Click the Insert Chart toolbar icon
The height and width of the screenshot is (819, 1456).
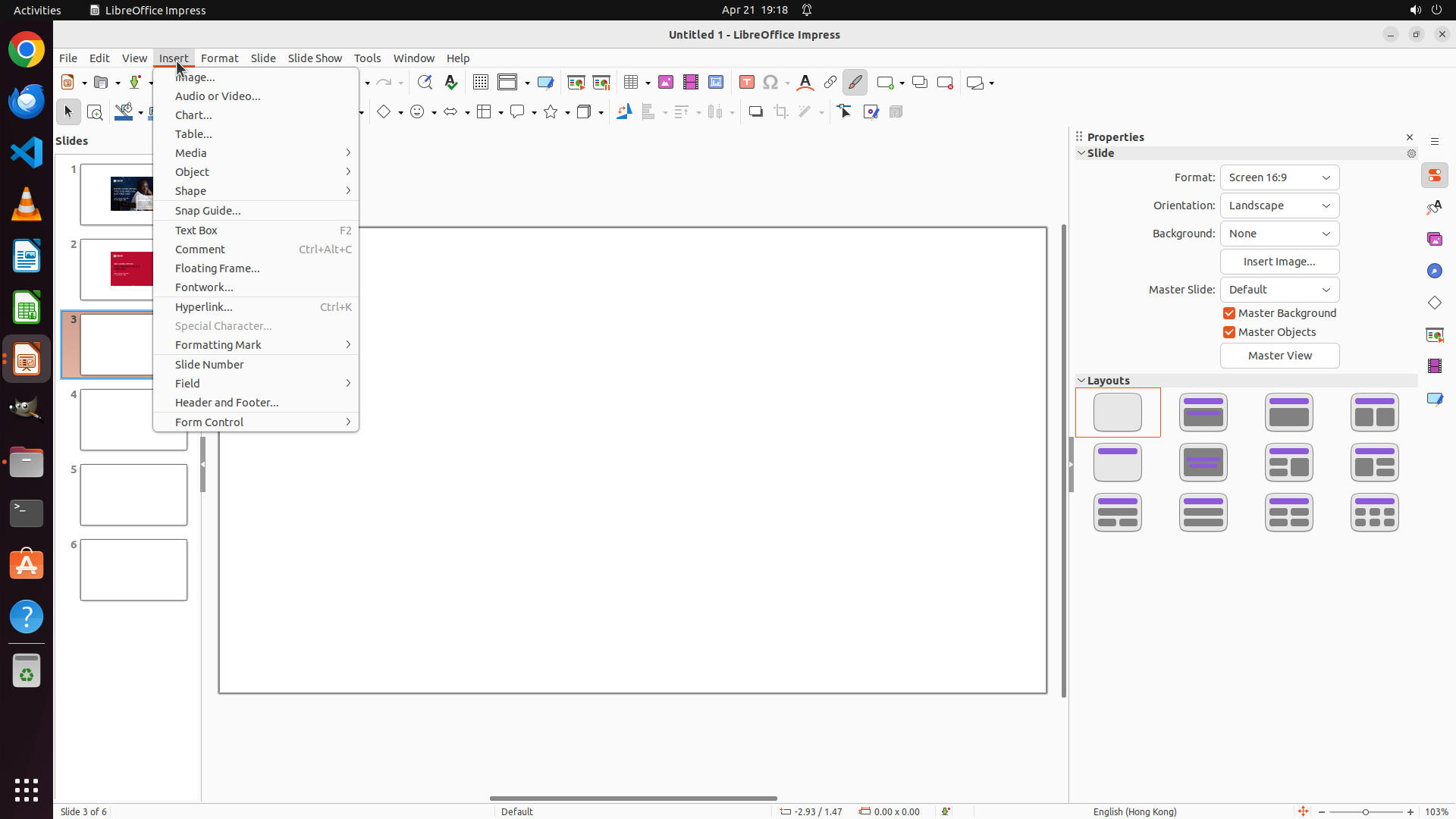(715, 82)
